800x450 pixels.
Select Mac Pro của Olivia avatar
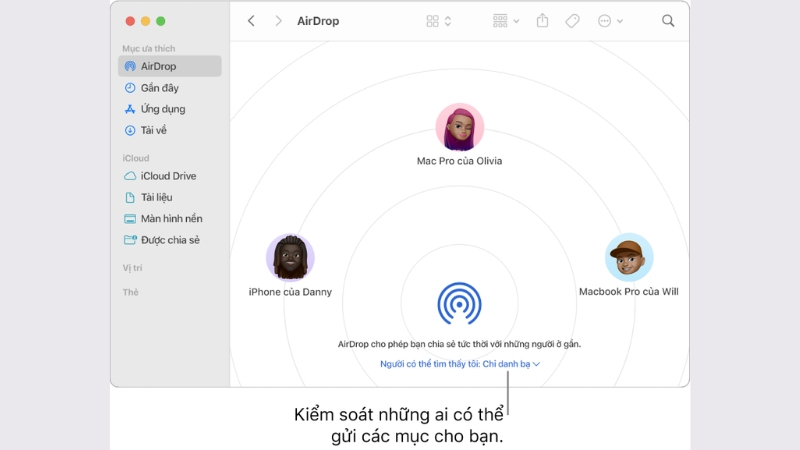[x=459, y=128]
